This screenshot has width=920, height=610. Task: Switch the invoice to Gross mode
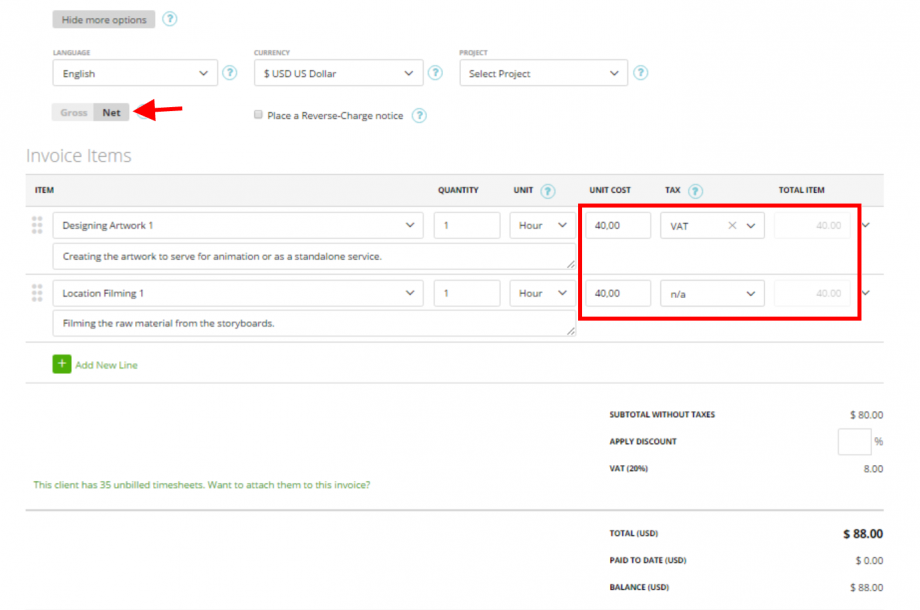[x=72, y=112]
